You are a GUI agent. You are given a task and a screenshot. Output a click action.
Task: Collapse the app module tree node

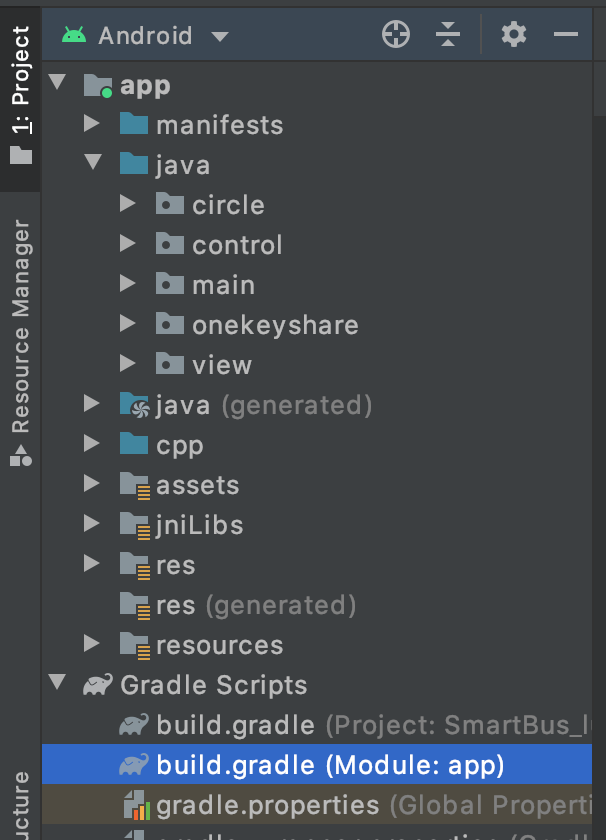56,85
